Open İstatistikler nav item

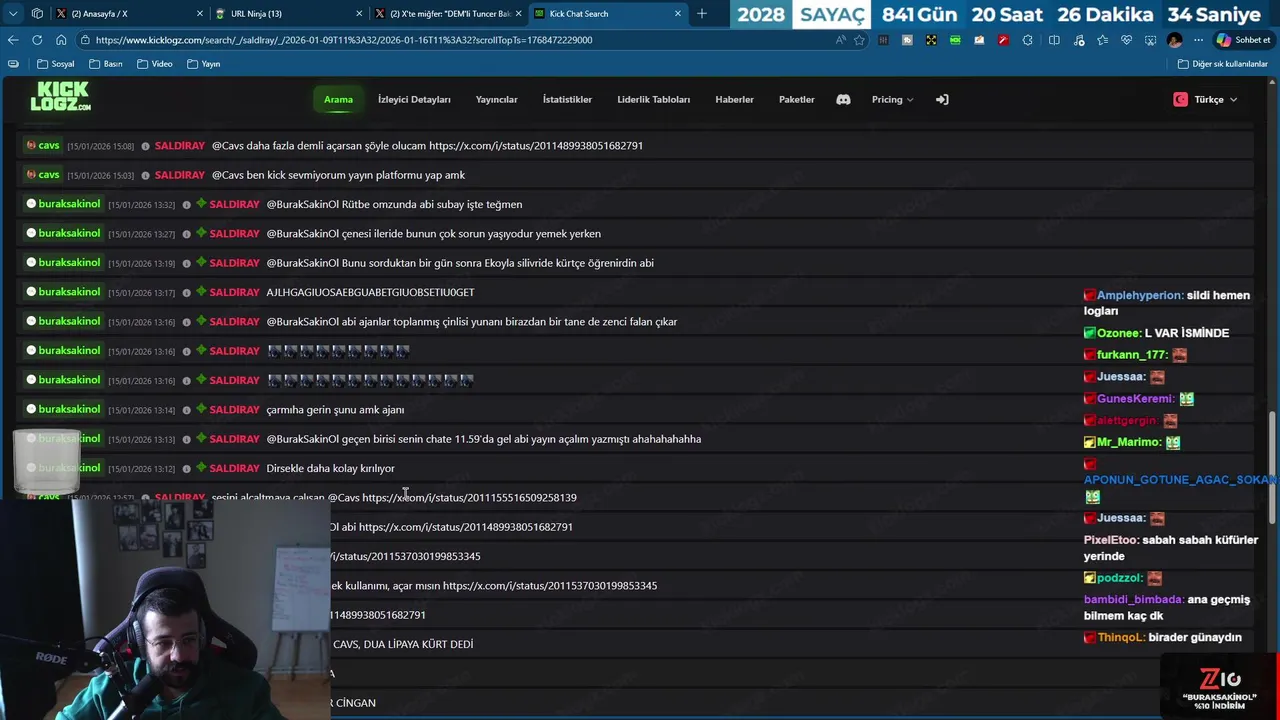(567, 99)
